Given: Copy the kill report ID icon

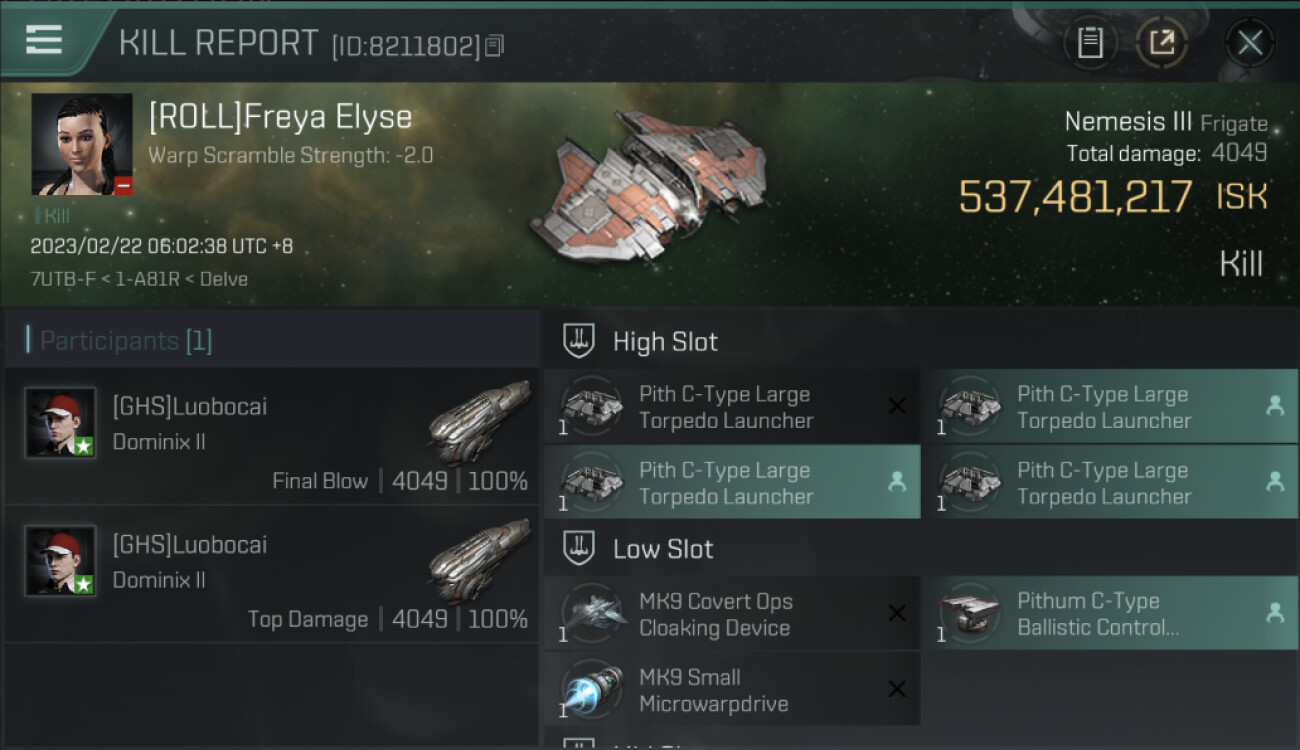Looking at the screenshot, I should pos(494,45).
